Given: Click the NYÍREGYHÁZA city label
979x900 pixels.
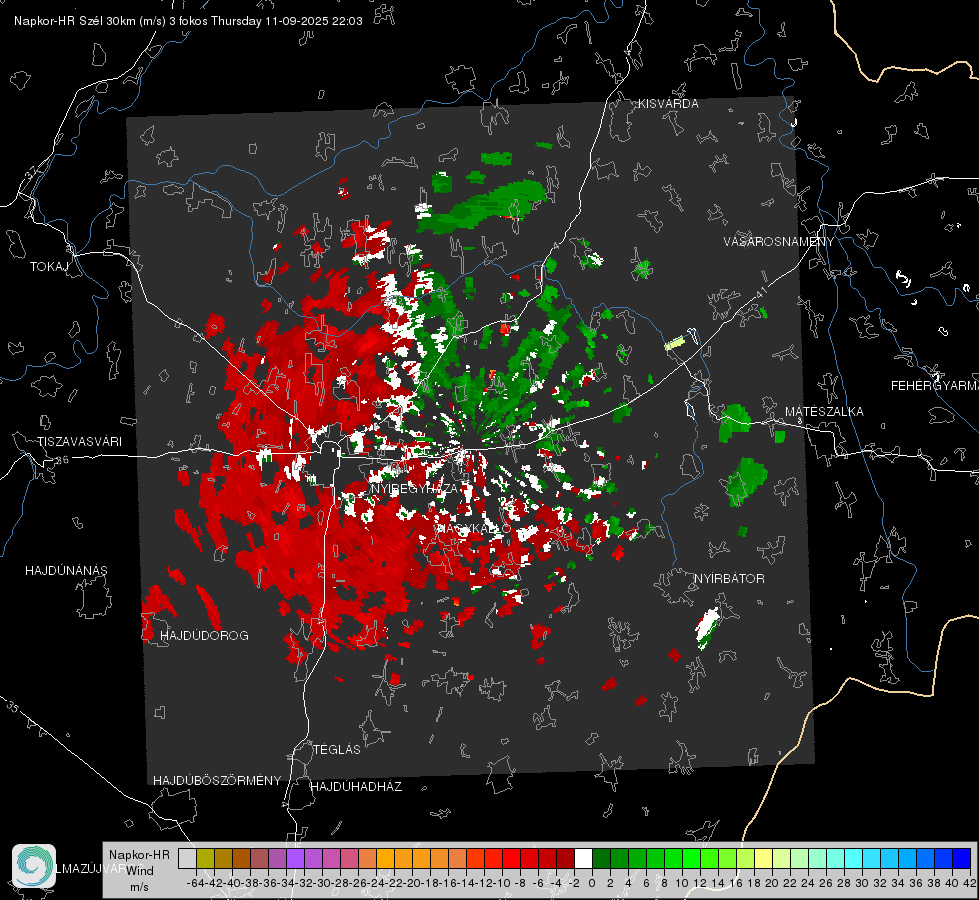Looking at the screenshot, I should [414, 488].
